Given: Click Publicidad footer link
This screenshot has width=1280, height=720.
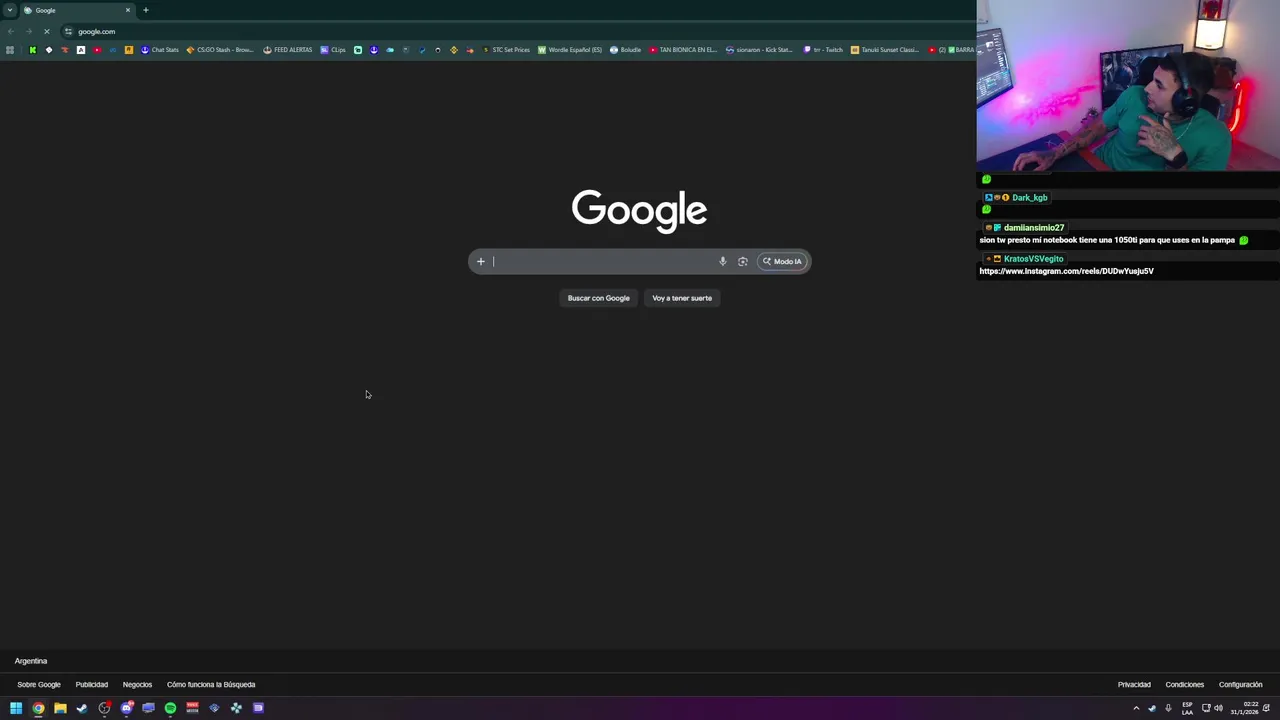Looking at the screenshot, I should tap(92, 685).
